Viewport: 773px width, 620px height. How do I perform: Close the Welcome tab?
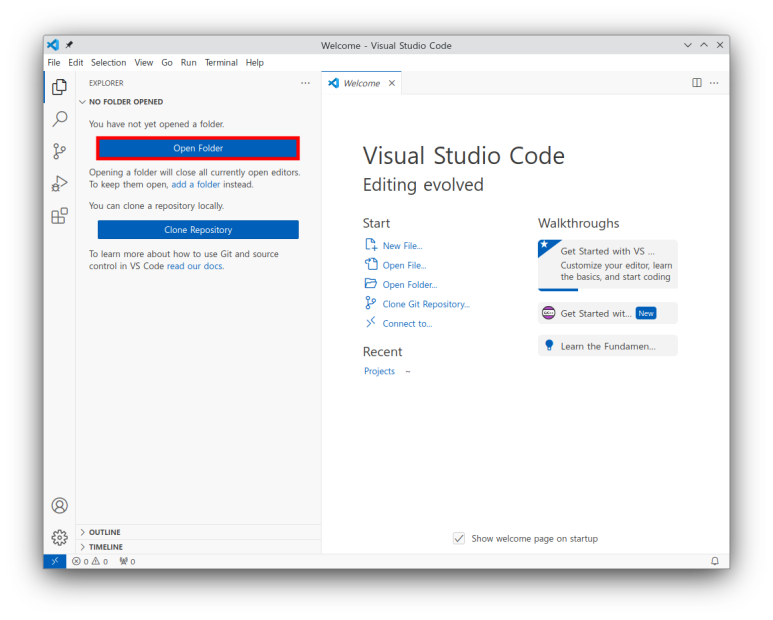click(392, 83)
